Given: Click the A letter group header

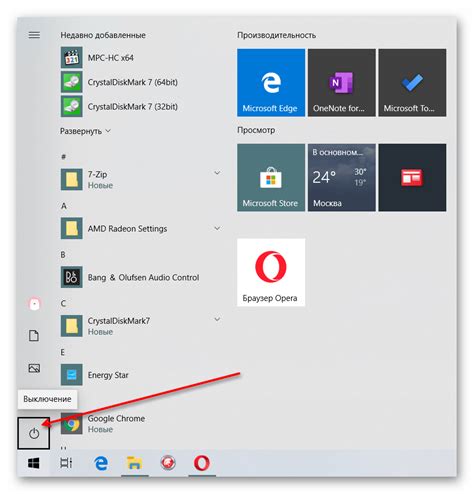Looking at the screenshot, I should coord(63,206).
